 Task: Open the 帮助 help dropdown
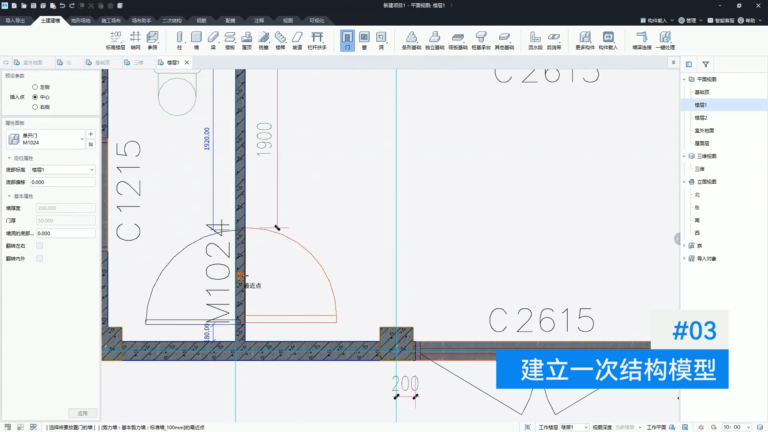(750, 21)
